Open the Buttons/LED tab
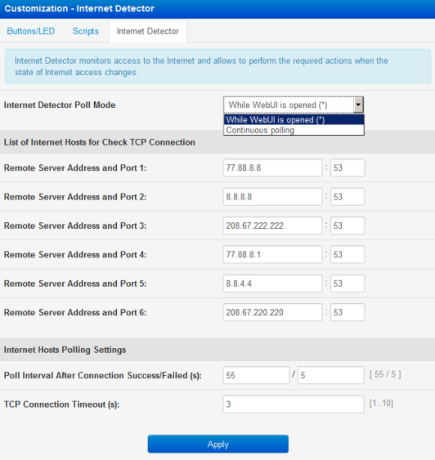This screenshot has width=435, height=460. (x=31, y=31)
